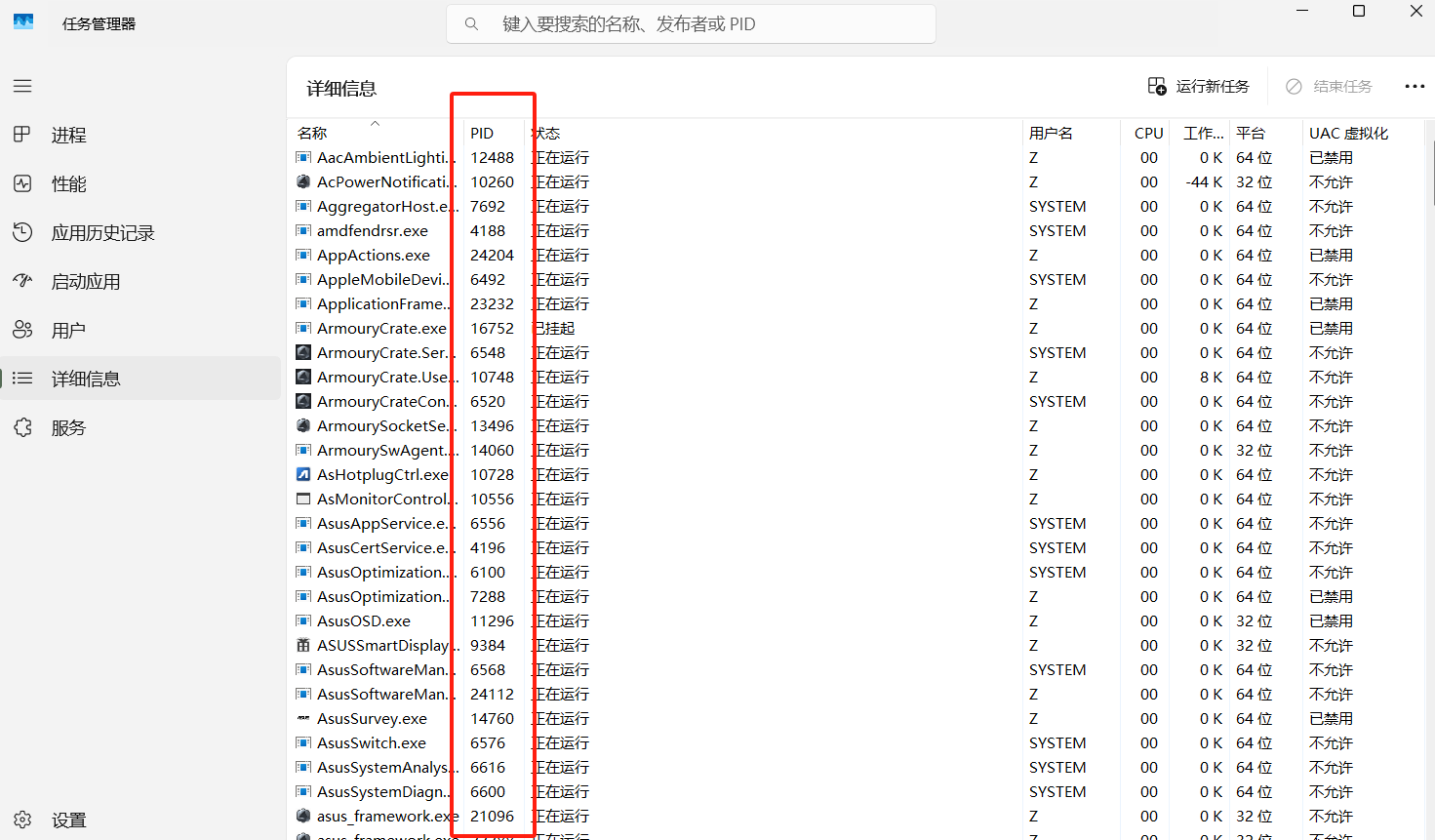Click the 设置 gear icon
This screenshot has width=1435, height=840.
coord(22,820)
